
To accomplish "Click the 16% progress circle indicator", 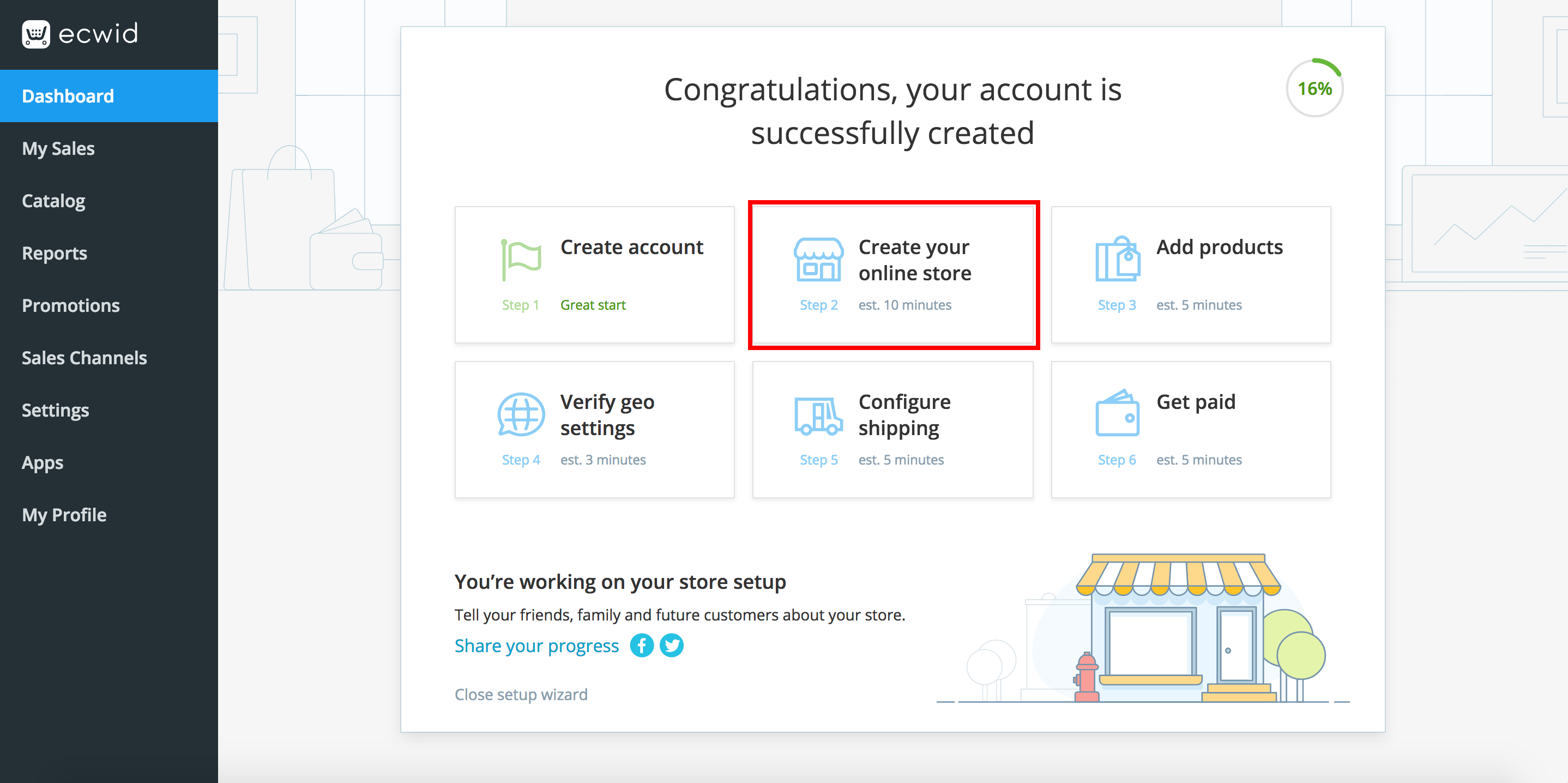I will pos(1314,89).
